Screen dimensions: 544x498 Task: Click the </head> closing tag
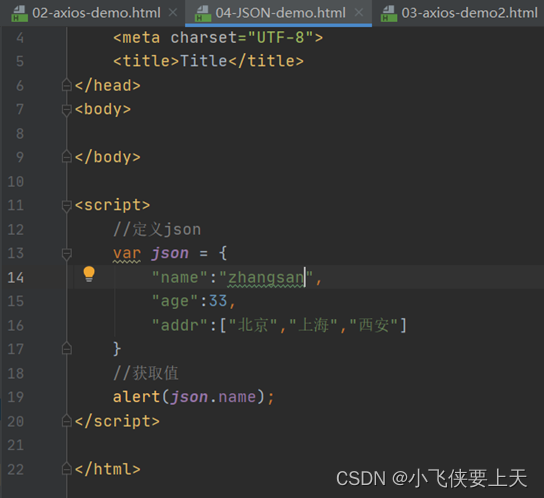[108, 85]
